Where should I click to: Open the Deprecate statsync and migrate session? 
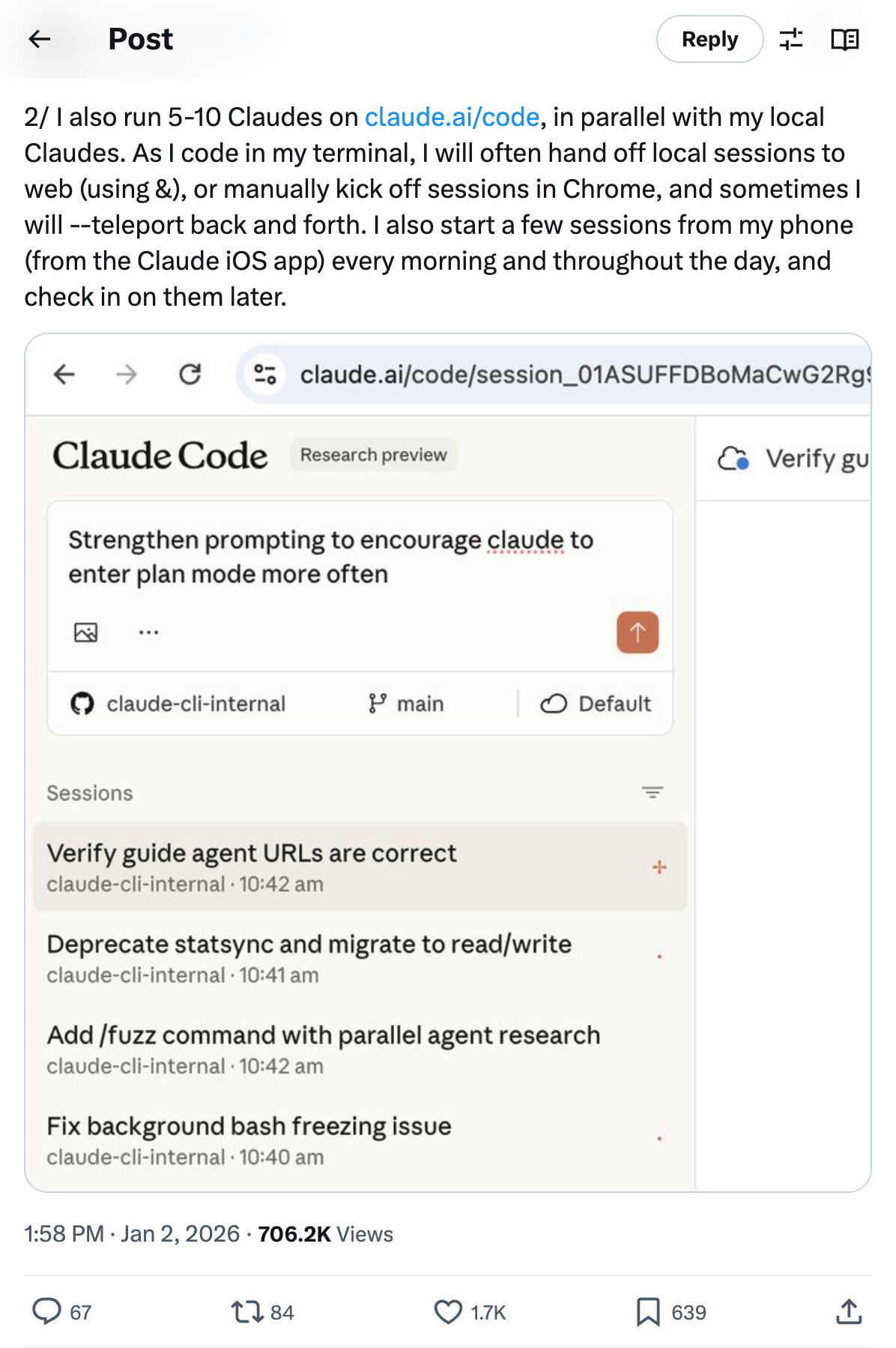click(309, 957)
